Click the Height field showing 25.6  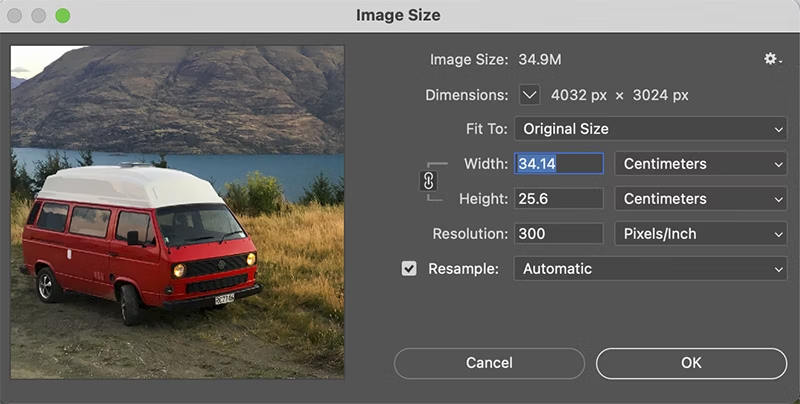pyautogui.click(x=558, y=199)
